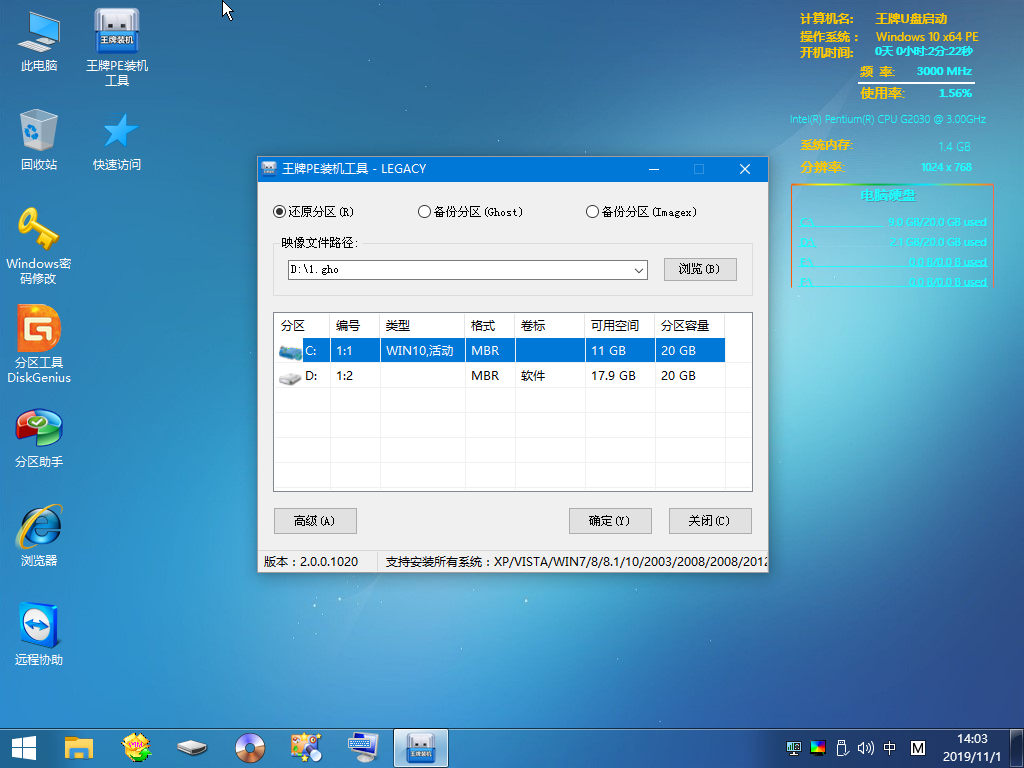Click the 格式 column header

pyautogui.click(x=490, y=325)
